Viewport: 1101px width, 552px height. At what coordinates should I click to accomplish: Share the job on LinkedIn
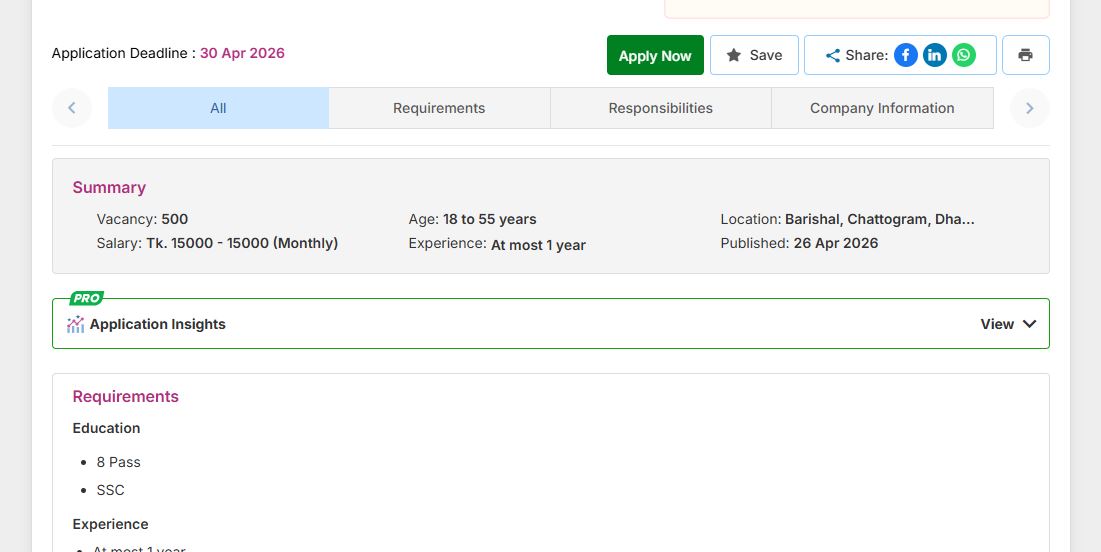tap(934, 55)
